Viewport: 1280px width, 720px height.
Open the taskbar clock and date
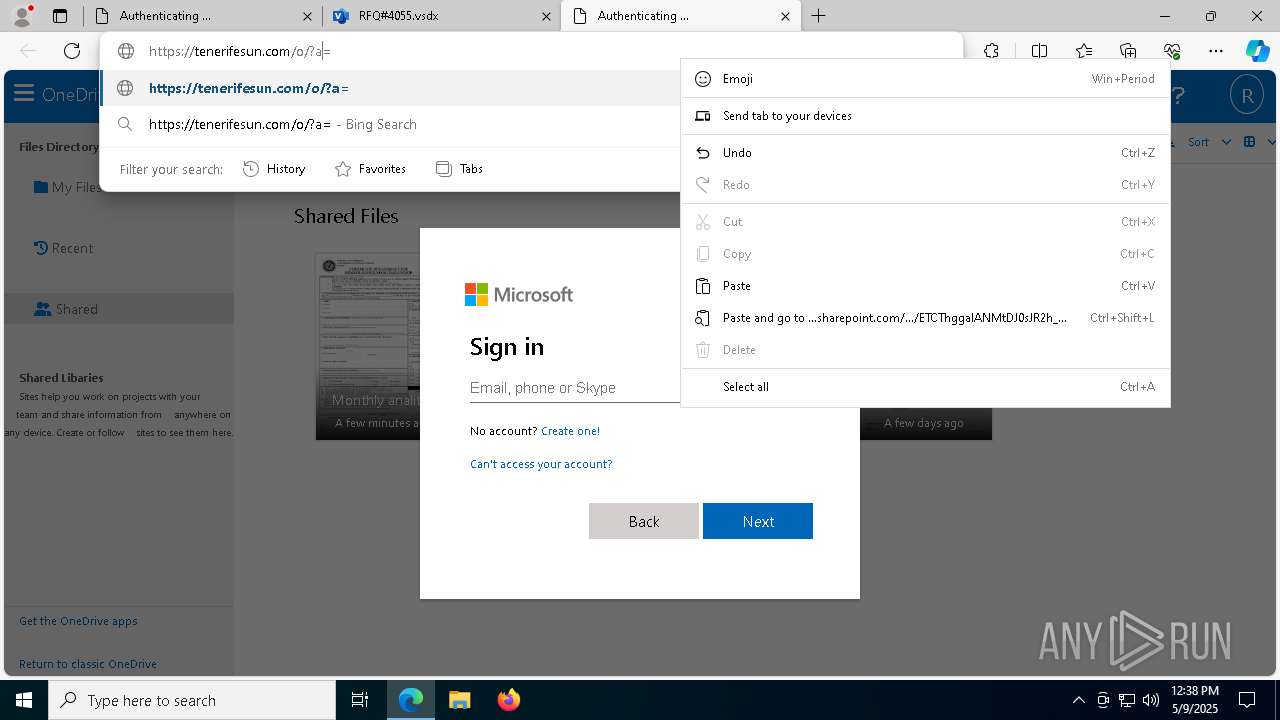[x=1194, y=700]
